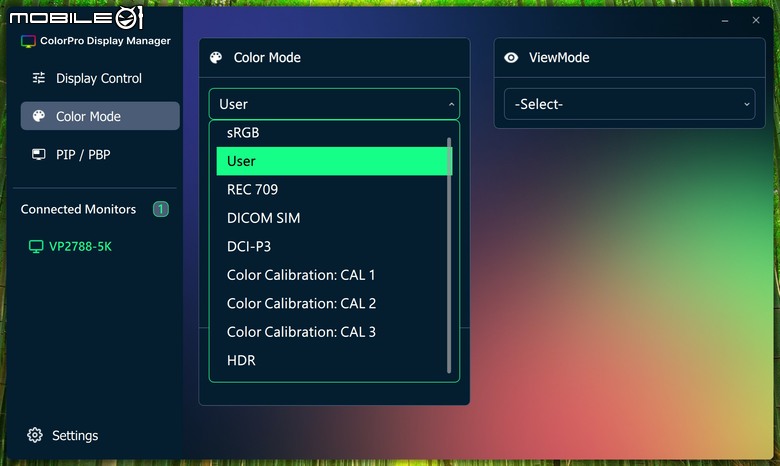Open the Display Control section

tap(99, 78)
